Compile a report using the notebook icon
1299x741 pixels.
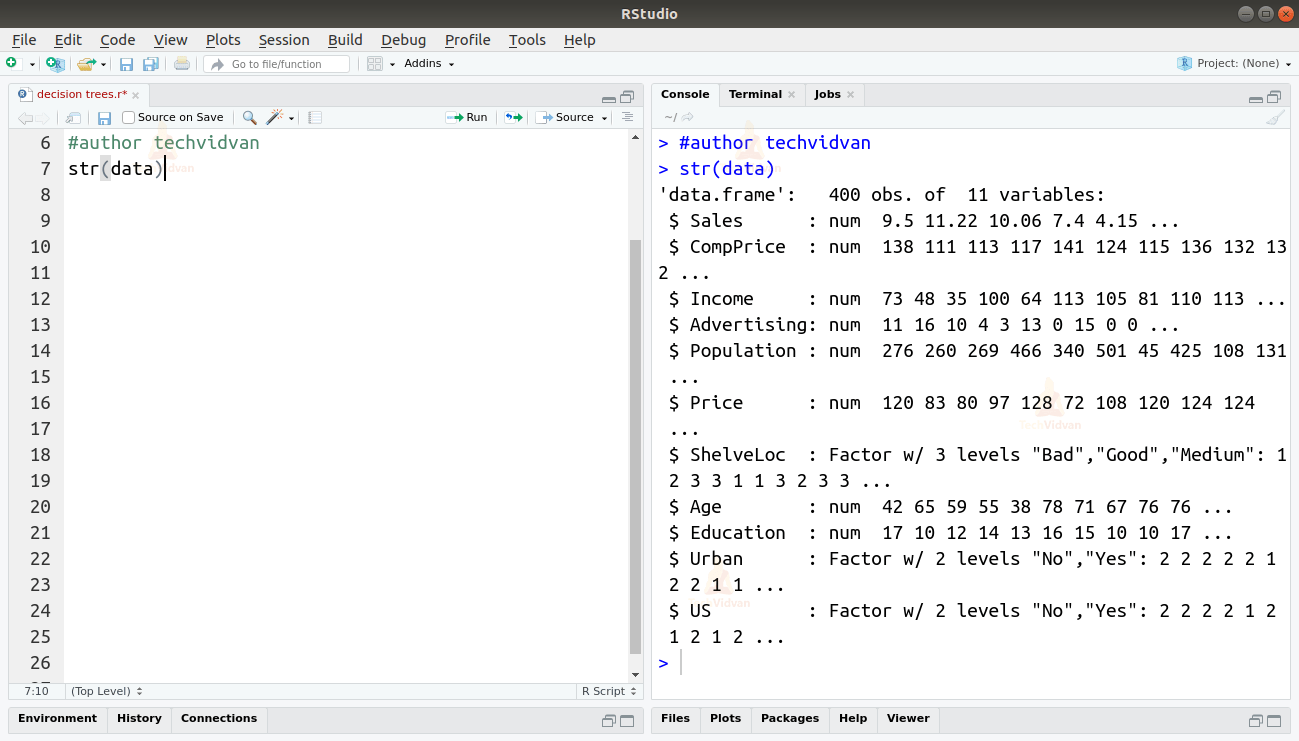[x=315, y=117]
